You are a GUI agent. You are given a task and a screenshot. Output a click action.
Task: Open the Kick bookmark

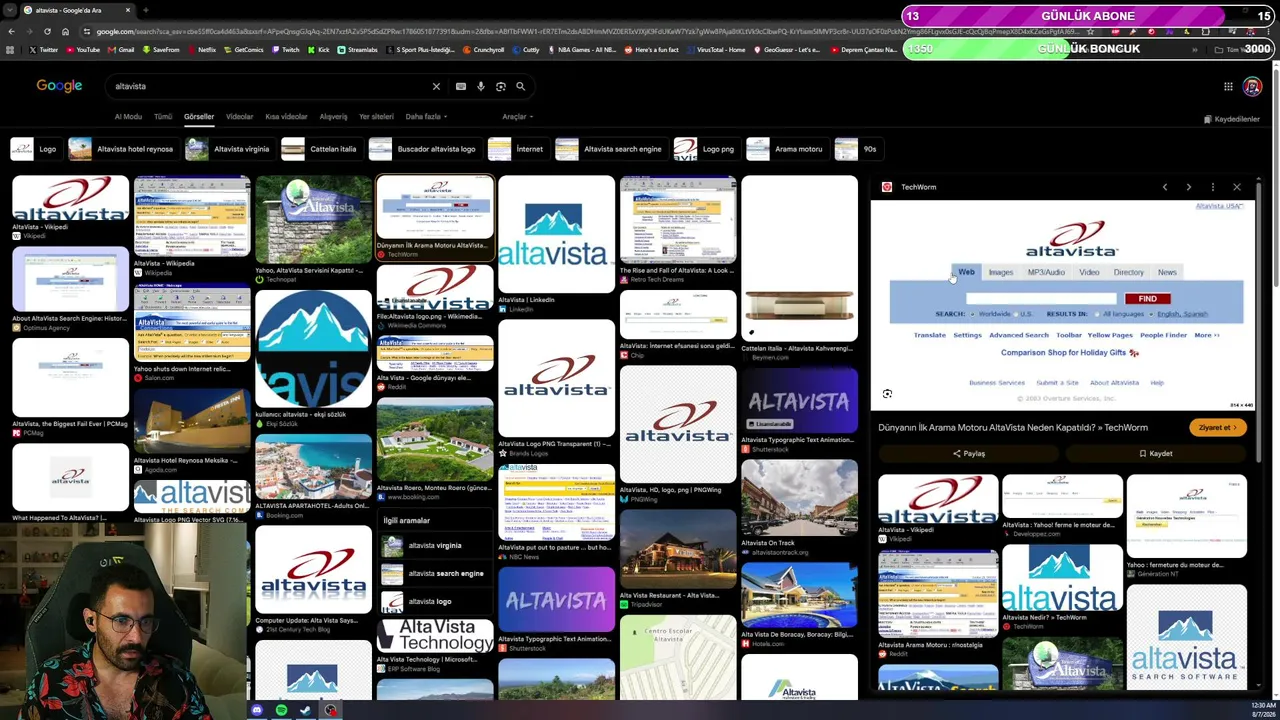(x=318, y=50)
